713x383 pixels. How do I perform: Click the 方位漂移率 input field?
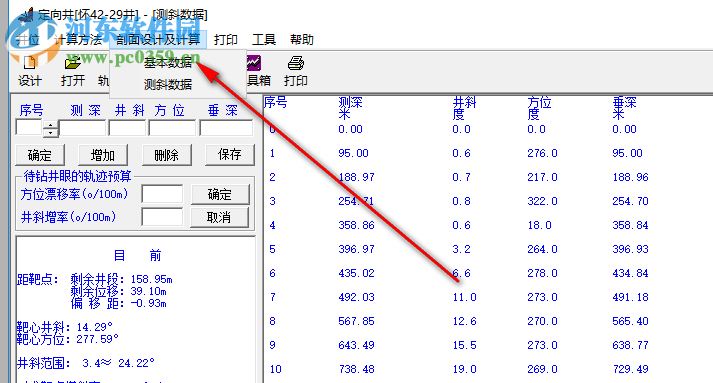162,194
